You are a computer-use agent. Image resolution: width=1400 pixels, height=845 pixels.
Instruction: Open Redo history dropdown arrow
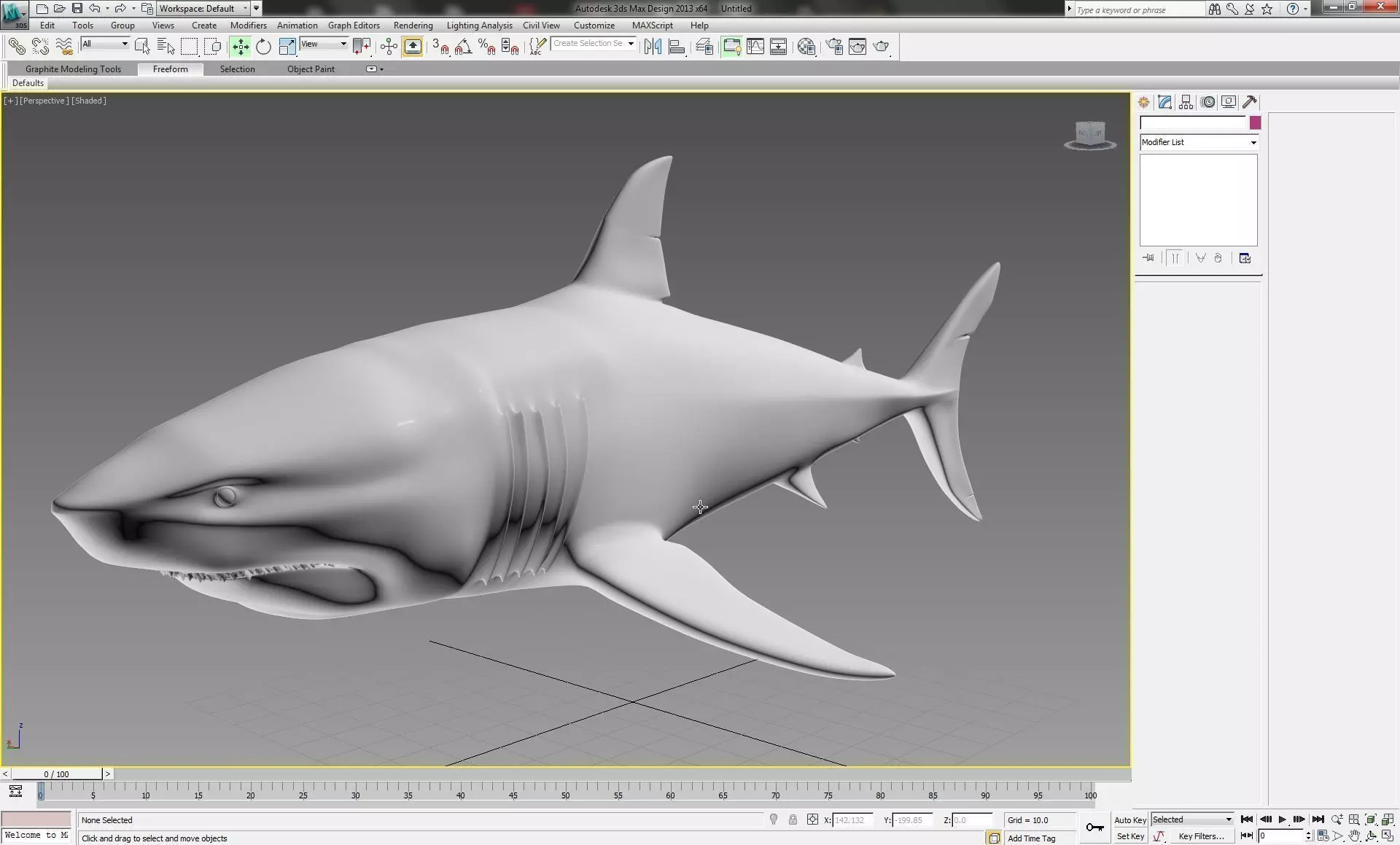pyautogui.click(x=133, y=9)
